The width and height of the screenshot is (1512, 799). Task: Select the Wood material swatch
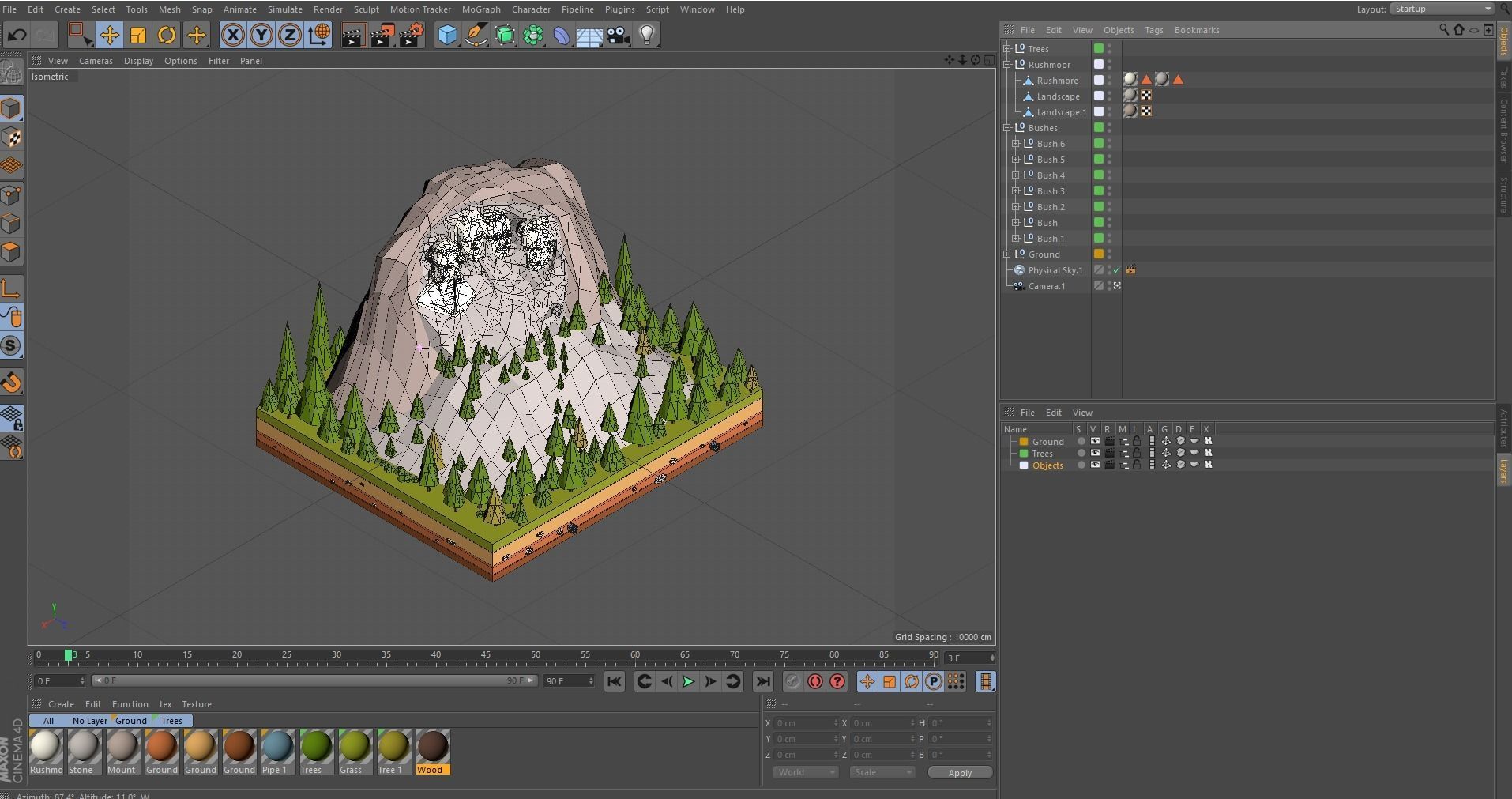(x=432, y=752)
